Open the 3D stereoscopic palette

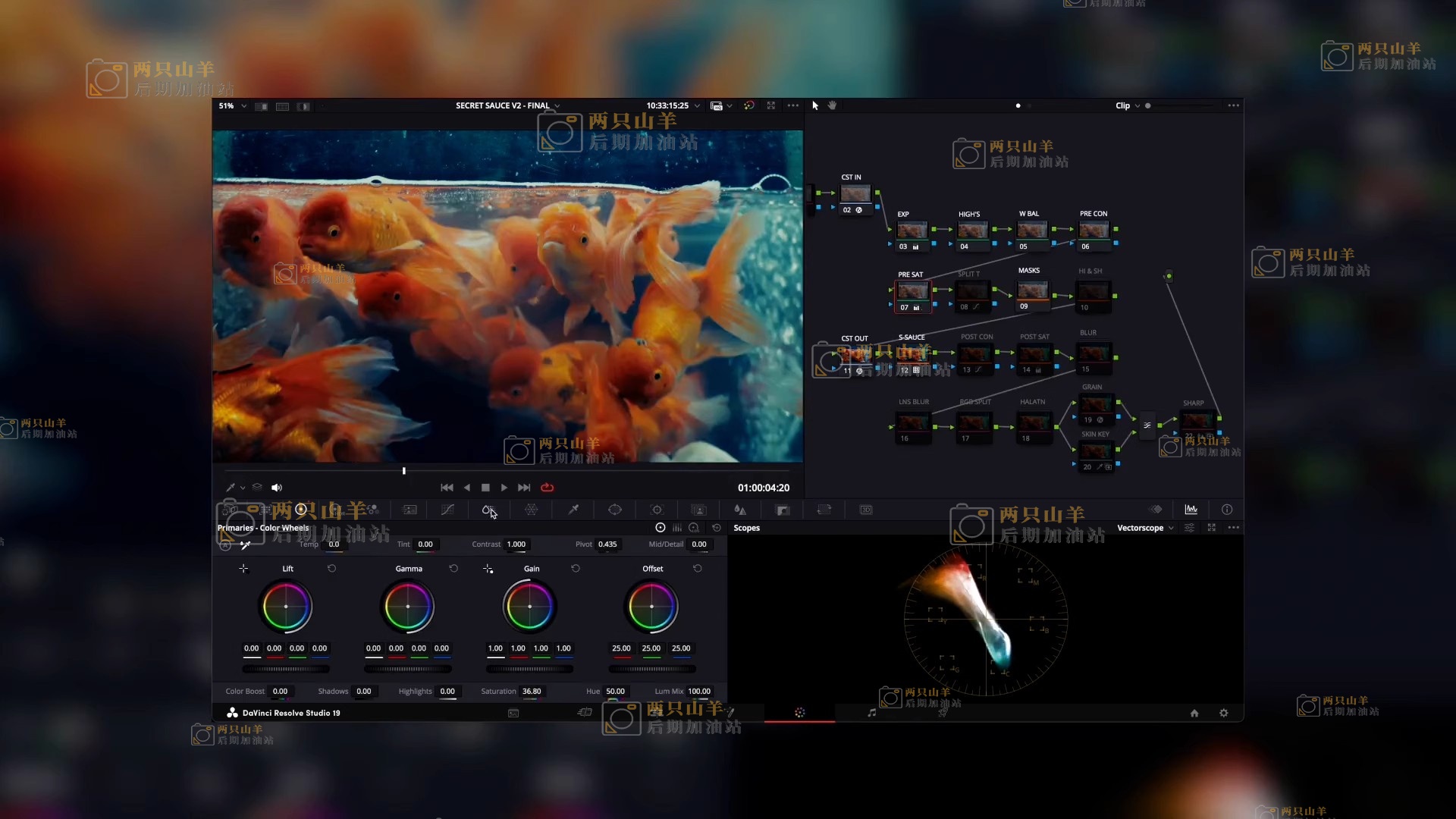coord(866,510)
